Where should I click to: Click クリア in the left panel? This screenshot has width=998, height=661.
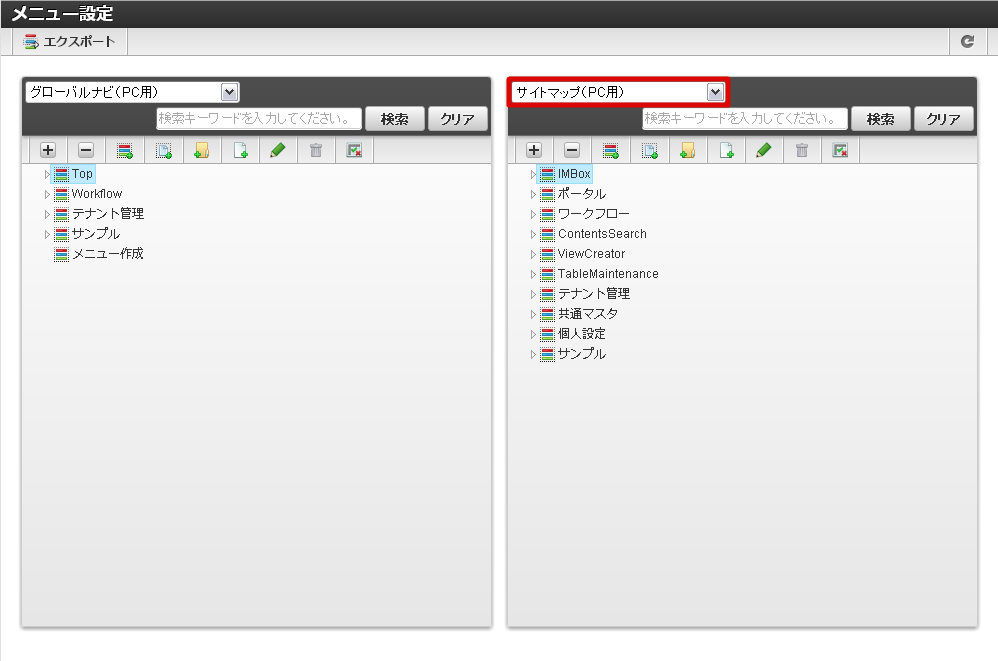[x=458, y=119]
